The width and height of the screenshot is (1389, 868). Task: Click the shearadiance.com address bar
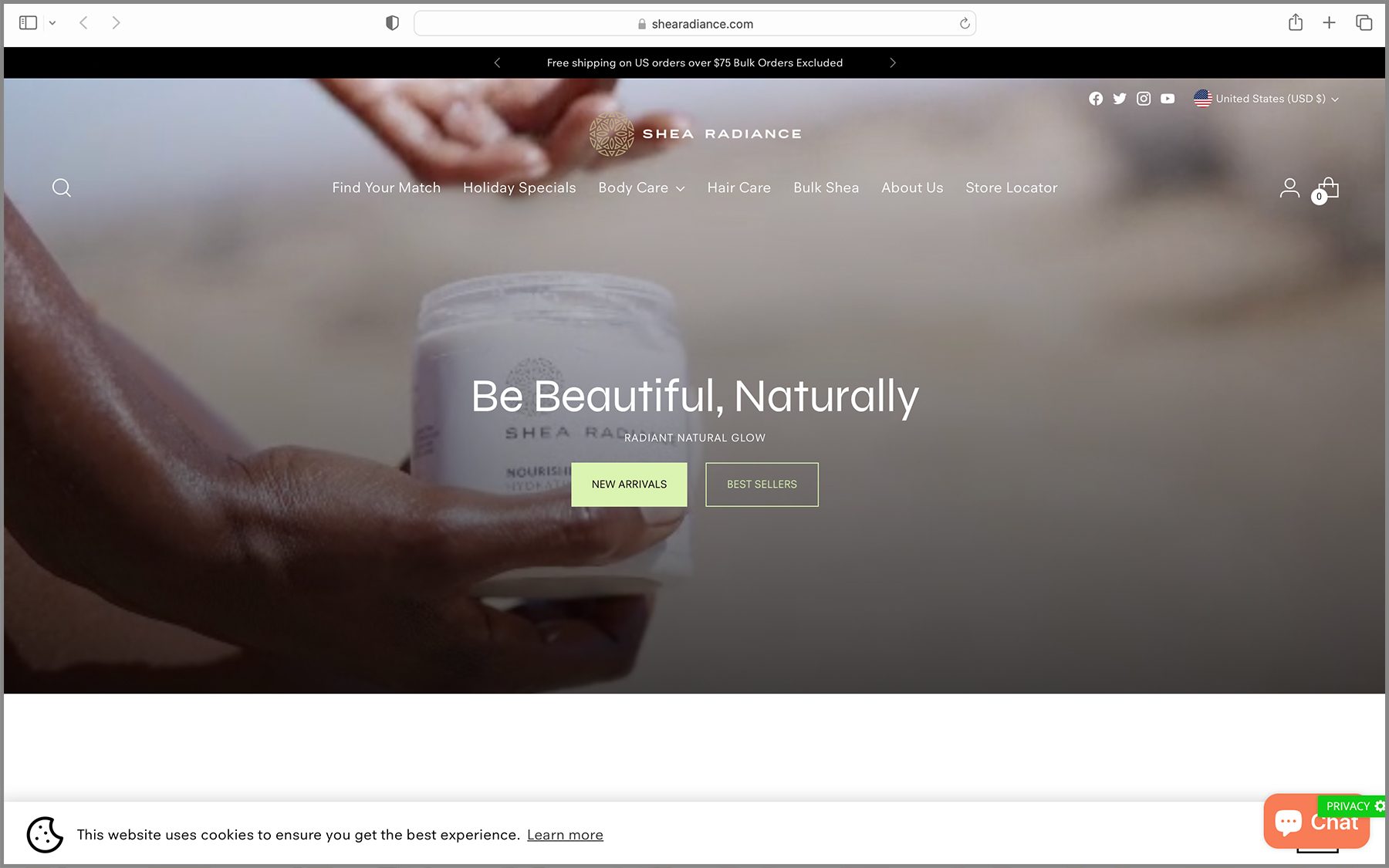[x=694, y=24]
